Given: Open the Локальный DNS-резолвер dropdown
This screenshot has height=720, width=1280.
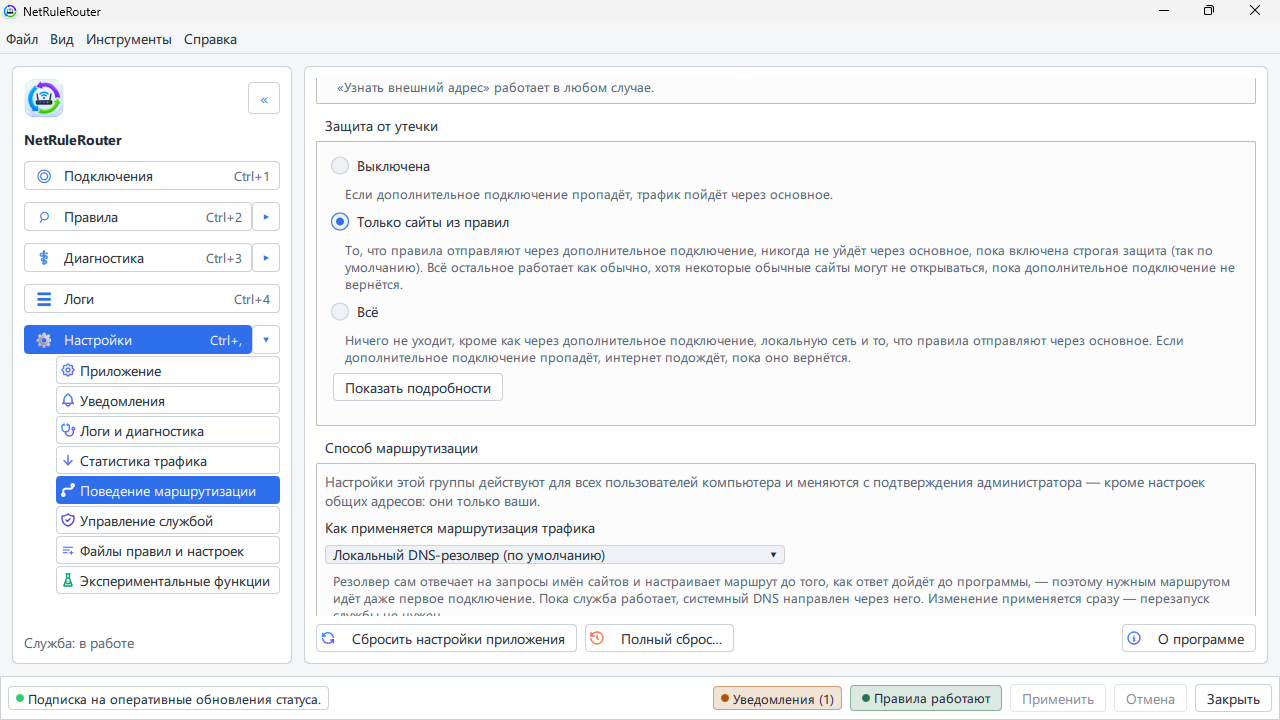Looking at the screenshot, I should 555,555.
